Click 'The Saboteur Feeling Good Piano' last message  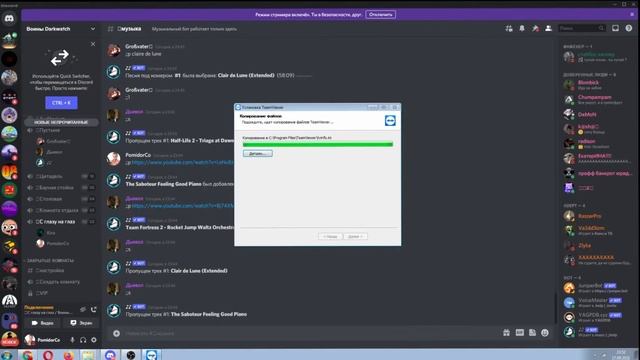click(209, 314)
